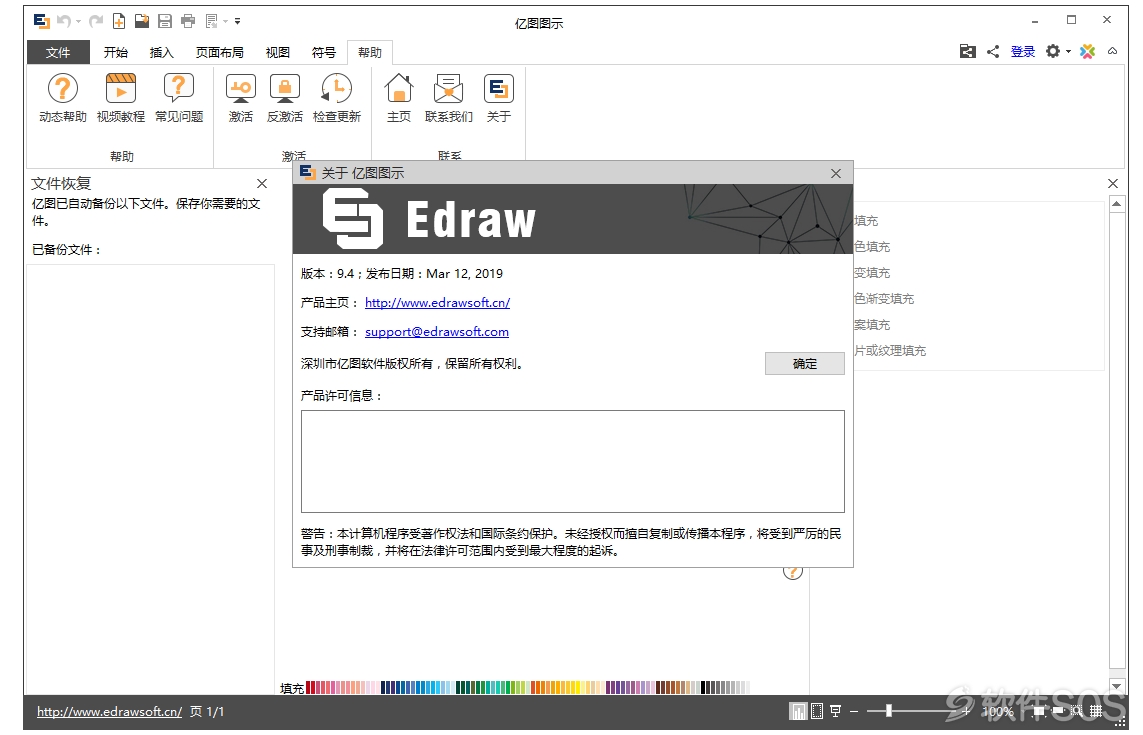
Task: Click the About (关于) ribbon icon
Action: click(x=499, y=89)
